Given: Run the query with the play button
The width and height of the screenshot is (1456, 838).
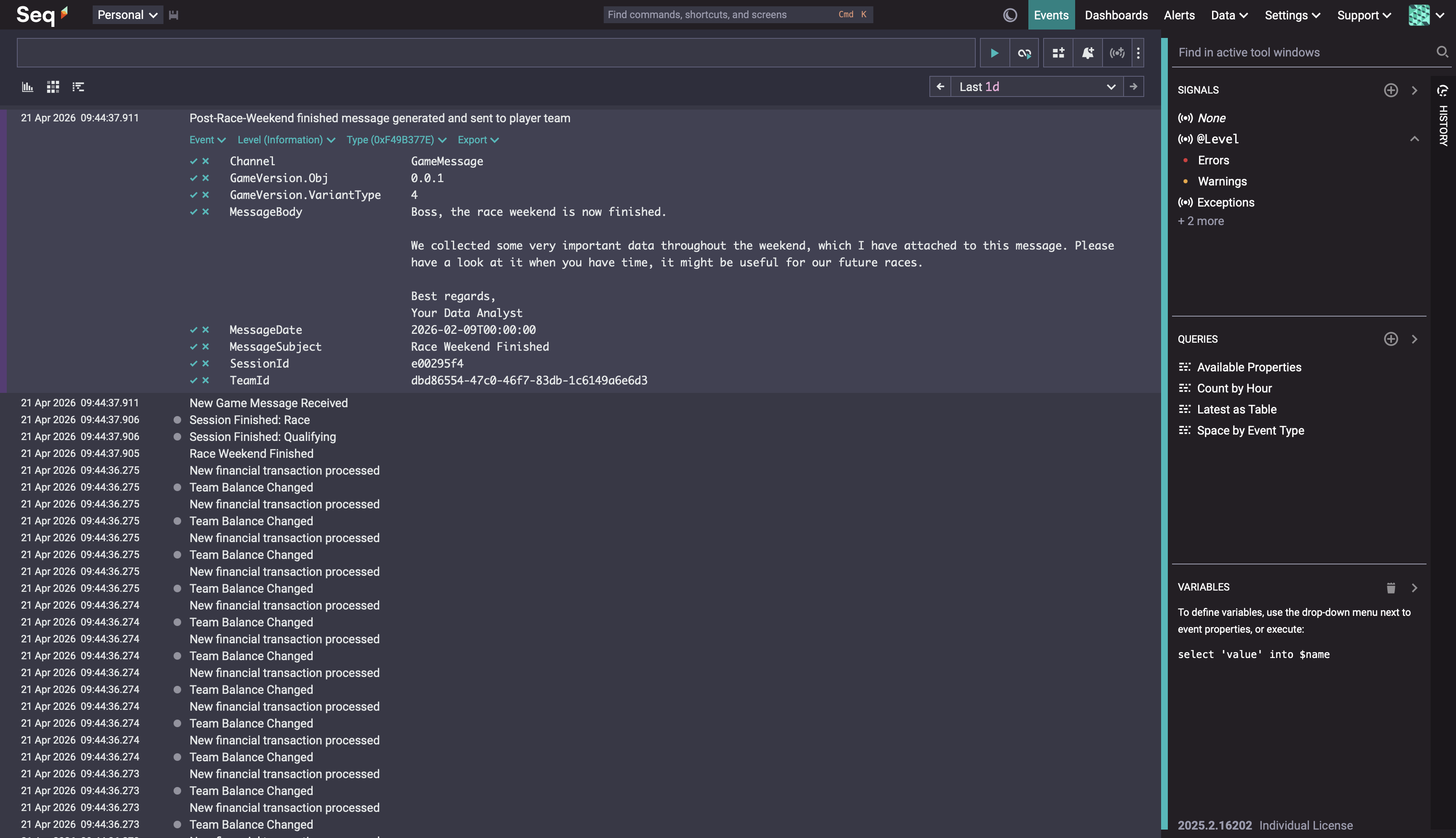Looking at the screenshot, I should click(x=994, y=53).
